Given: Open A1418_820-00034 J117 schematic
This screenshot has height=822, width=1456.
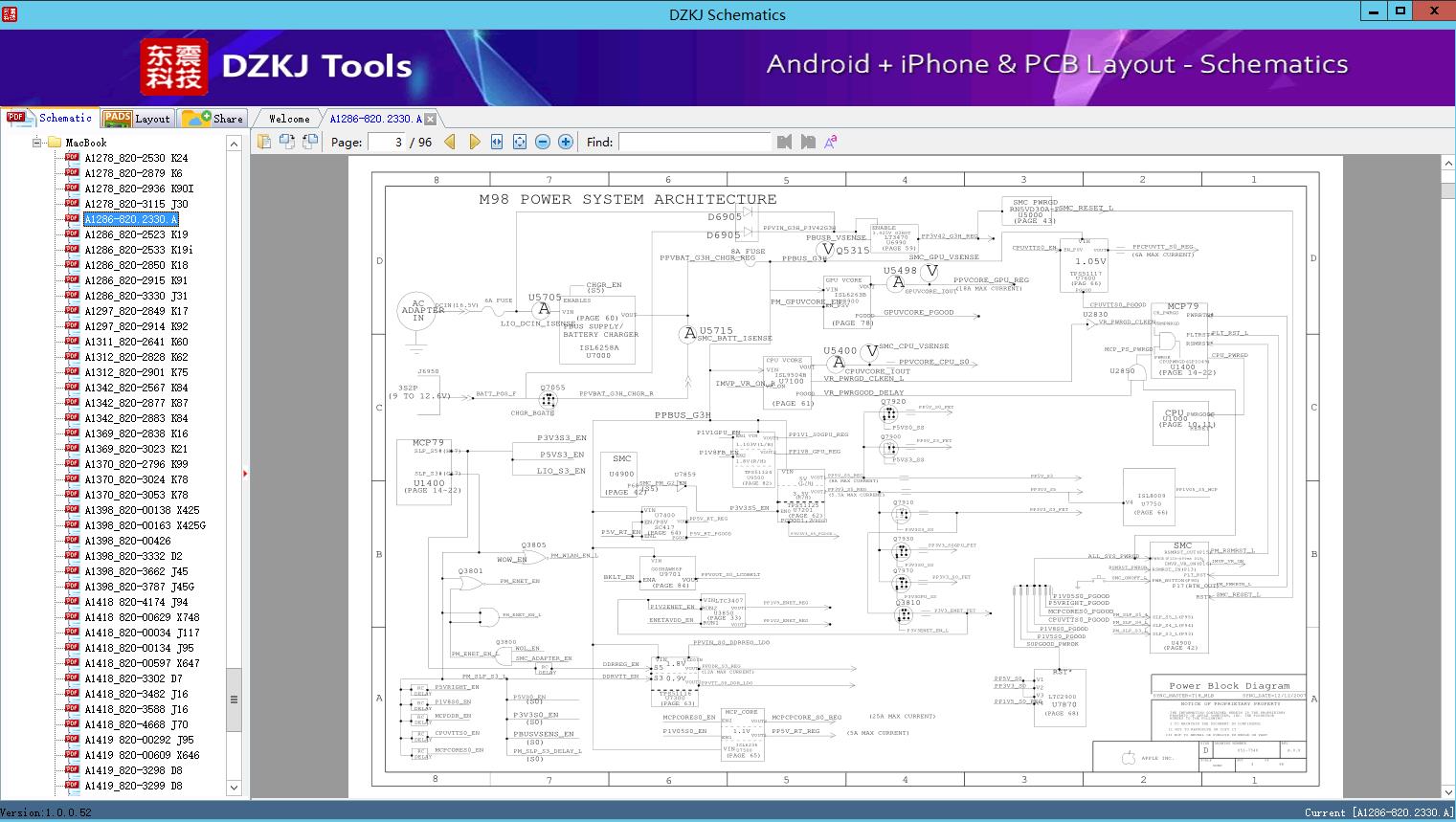Looking at the screenshot, I should pos(142,633).
